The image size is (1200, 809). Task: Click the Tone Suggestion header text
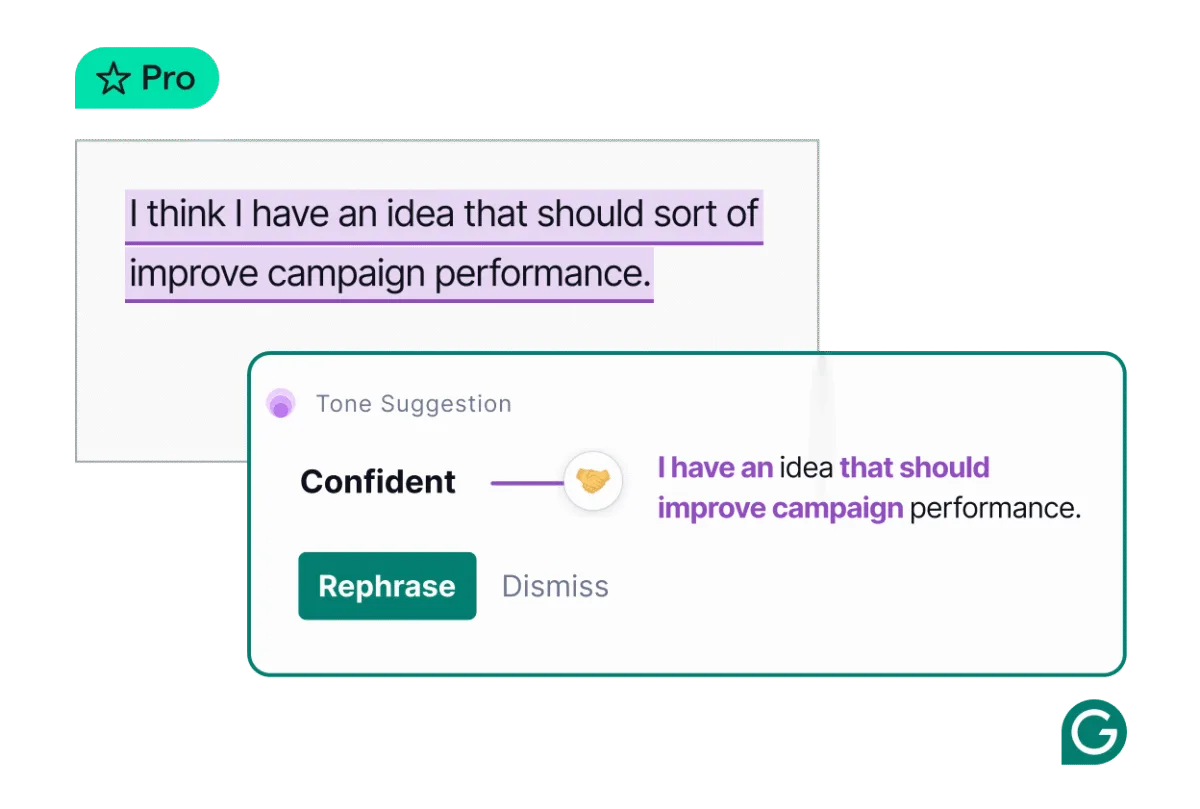pos(413,404)
